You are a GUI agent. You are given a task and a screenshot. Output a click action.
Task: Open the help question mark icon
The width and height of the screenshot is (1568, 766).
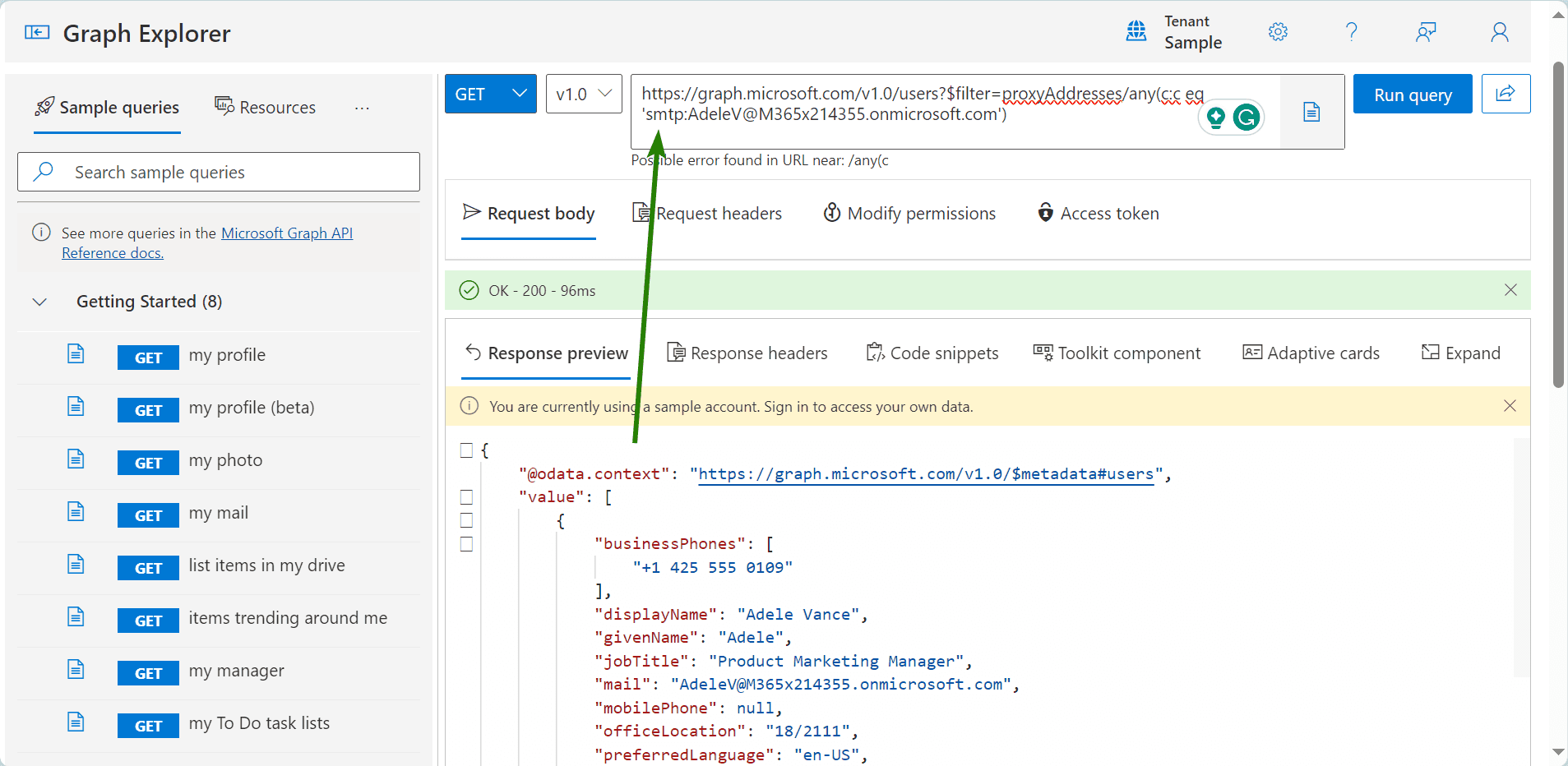tap(1352, 32)
